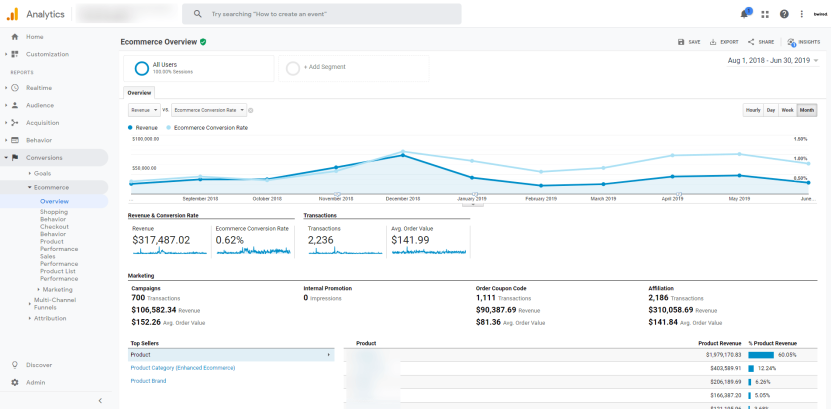Click the 60.05% product revenue bar
831x409 pixels.
point(761,355)
